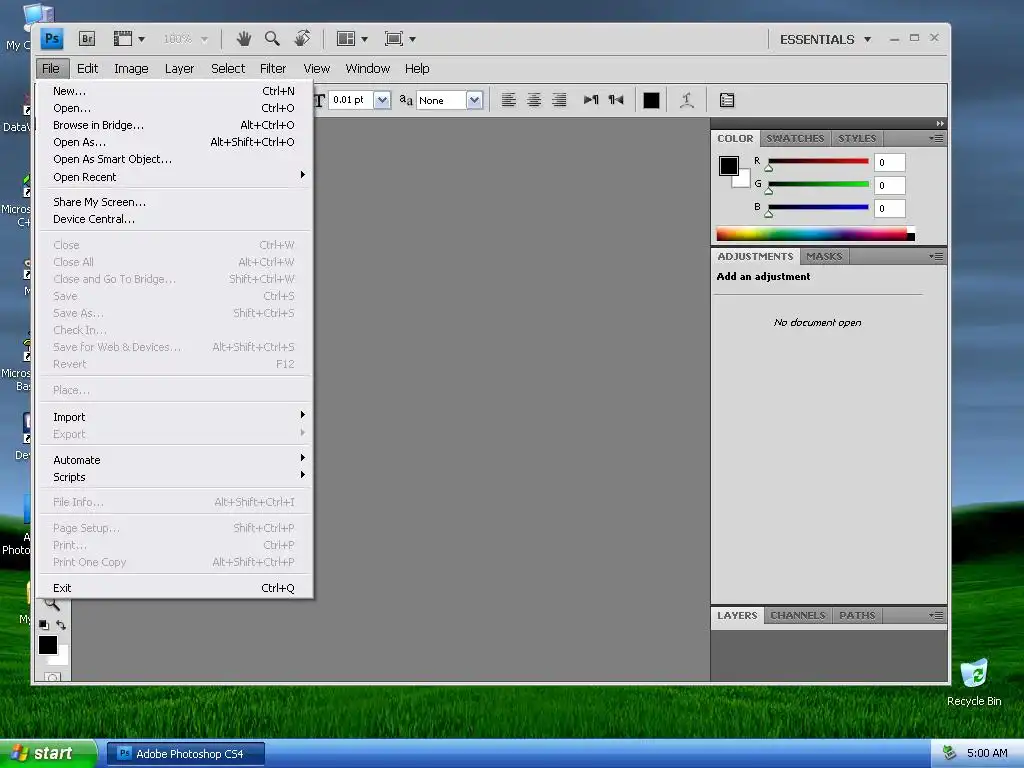Image resolution: width=1024 pixels, height=768 pixels.
Task: Click the G value input field
Action: [889, 185]
